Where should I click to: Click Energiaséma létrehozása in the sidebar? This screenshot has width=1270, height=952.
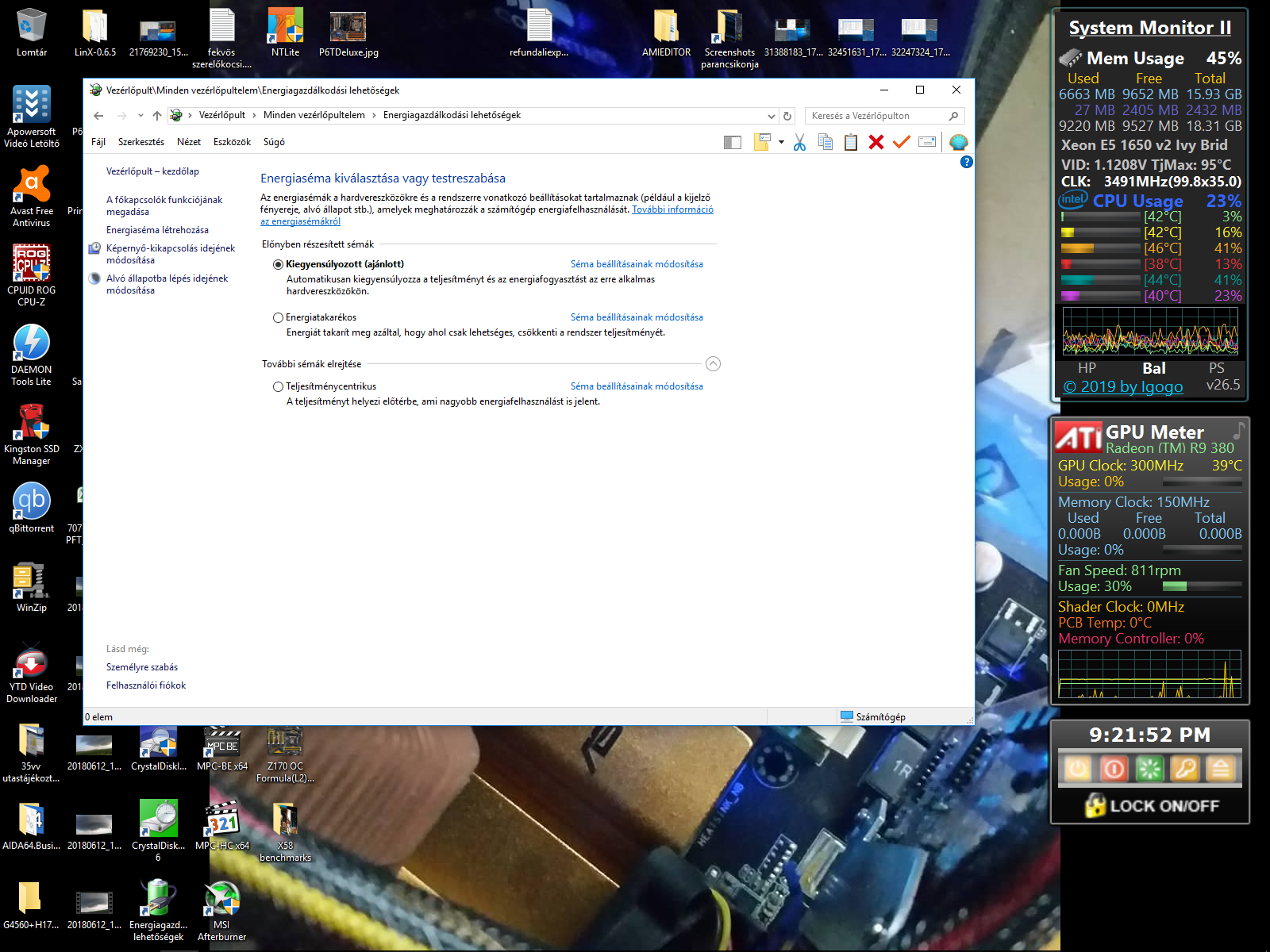pos(157,230)
